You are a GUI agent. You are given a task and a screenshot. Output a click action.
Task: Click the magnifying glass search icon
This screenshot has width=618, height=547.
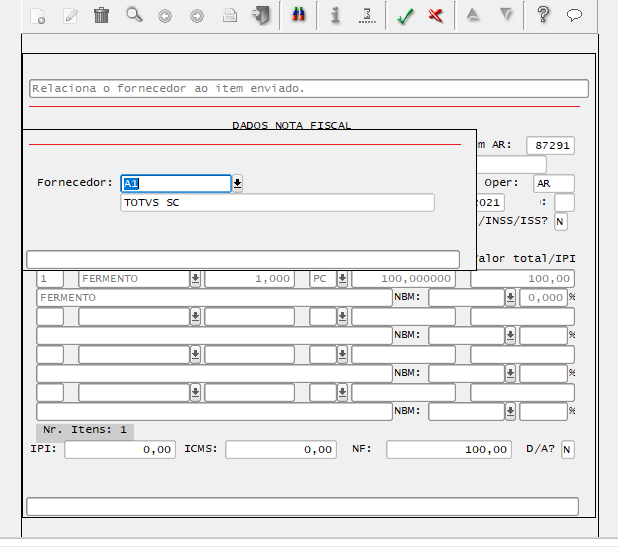(x=134, y=15)
